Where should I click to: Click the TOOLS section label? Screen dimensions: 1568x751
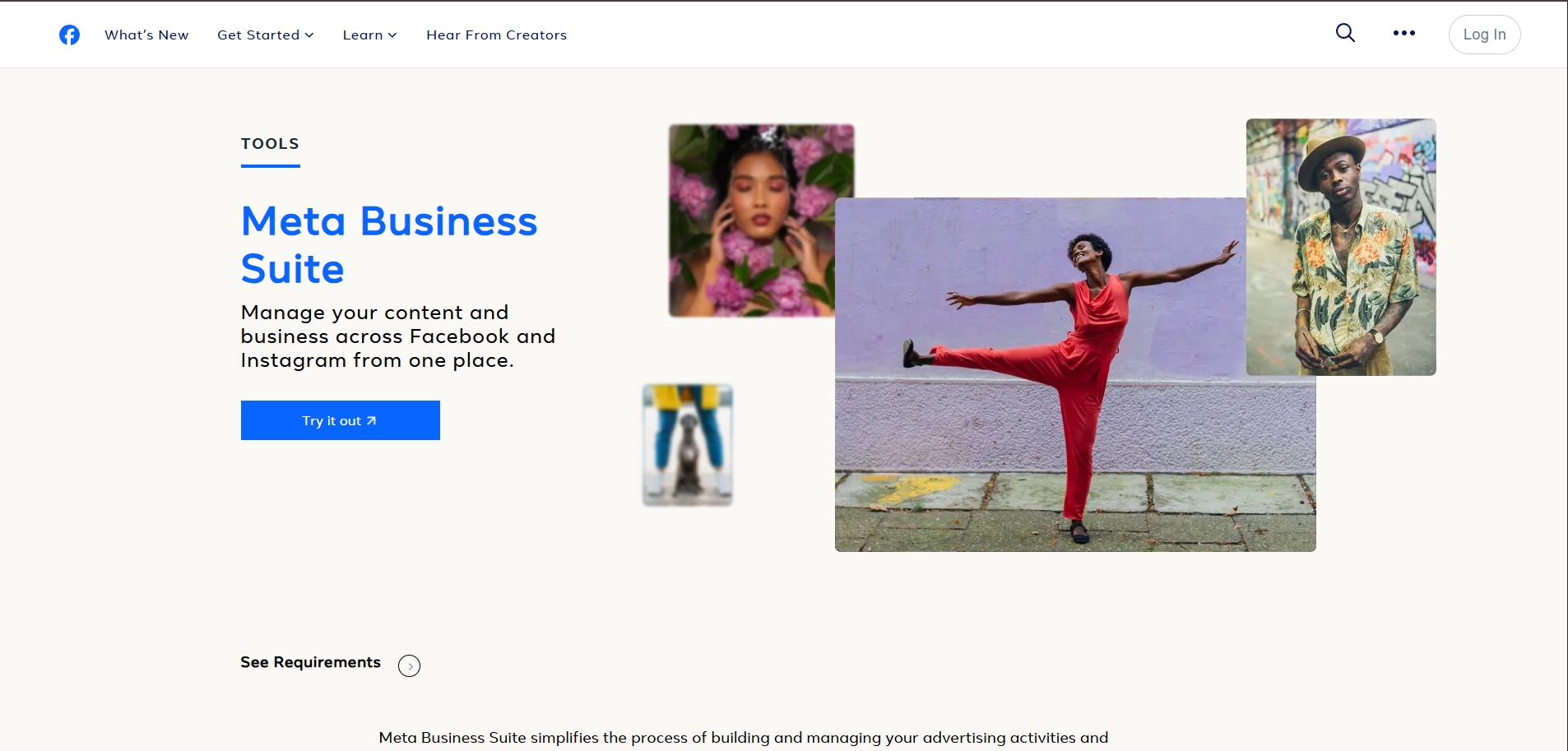pyautogui.click(x=270, y=144)
